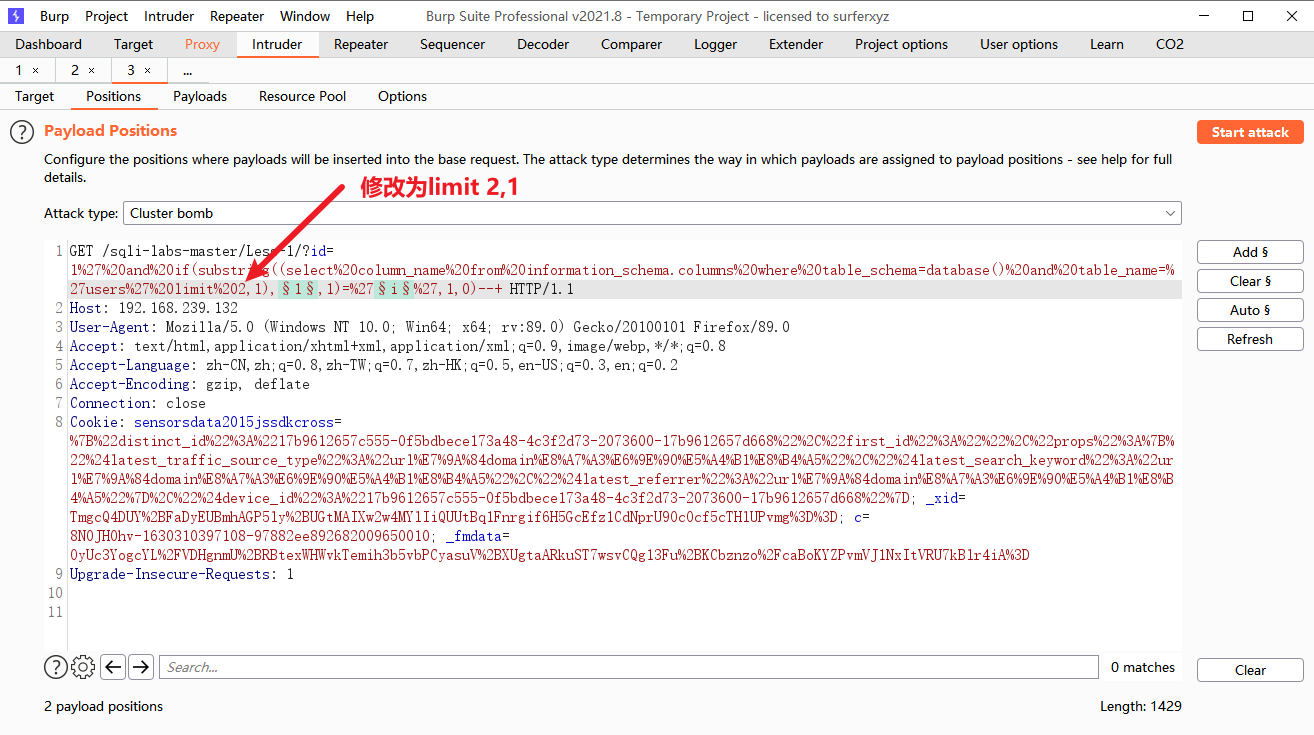
Task: Click the Add § button
Action: click(1250, 252)
